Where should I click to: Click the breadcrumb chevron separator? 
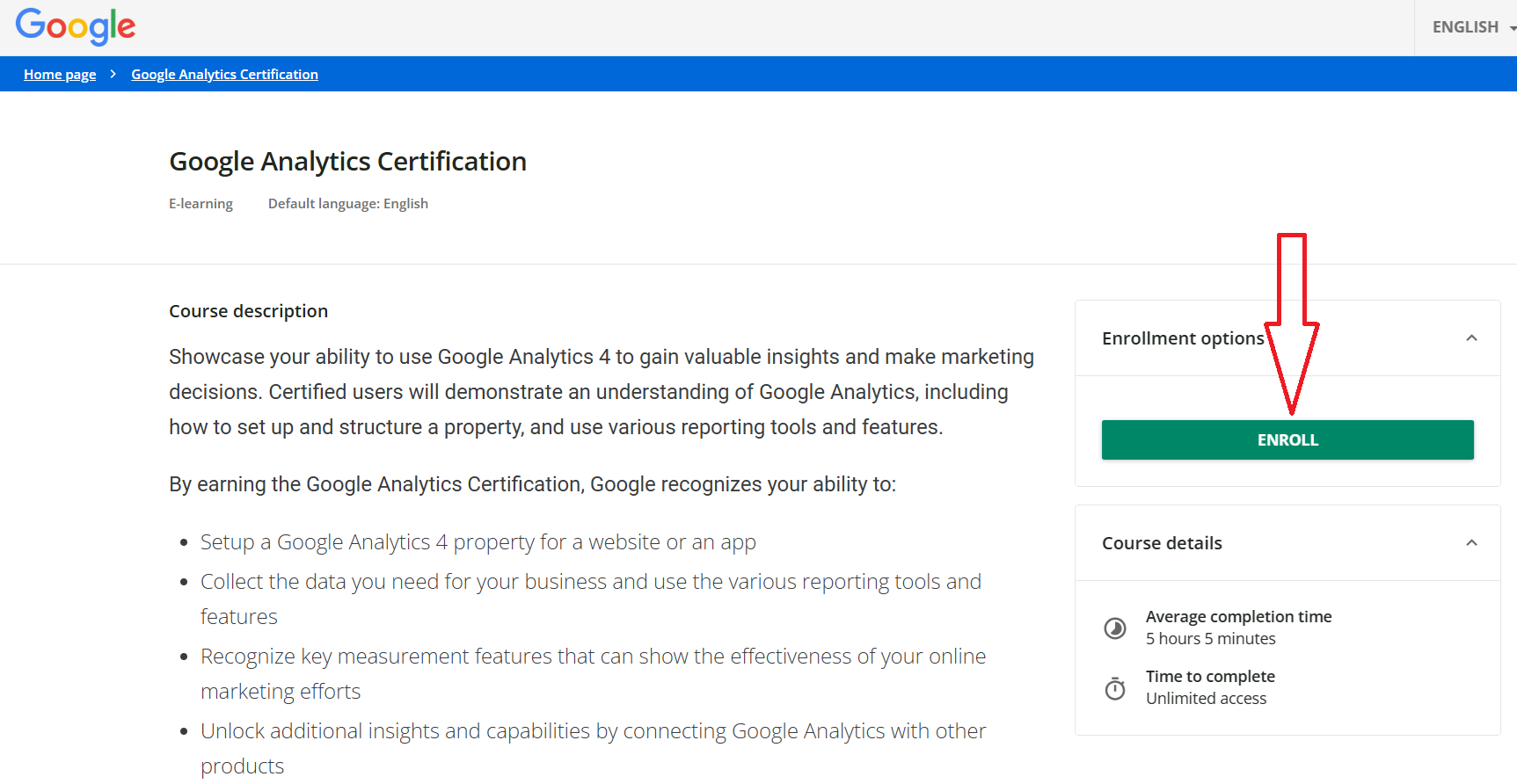tap(113, 75)
